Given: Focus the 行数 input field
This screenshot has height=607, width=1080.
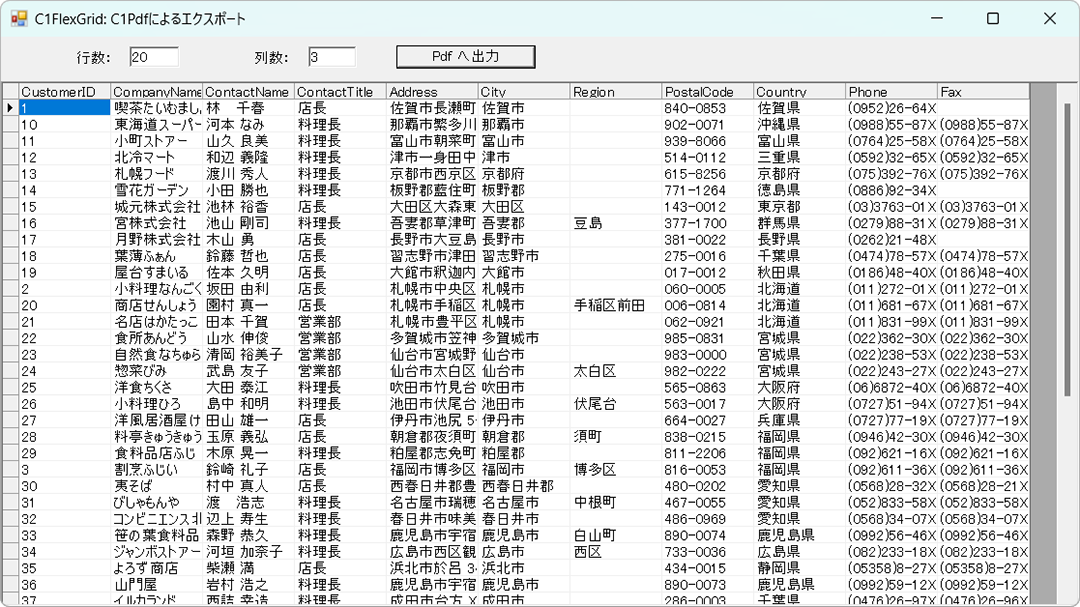Looking at the screenshot, I should [x=154, y=57].
